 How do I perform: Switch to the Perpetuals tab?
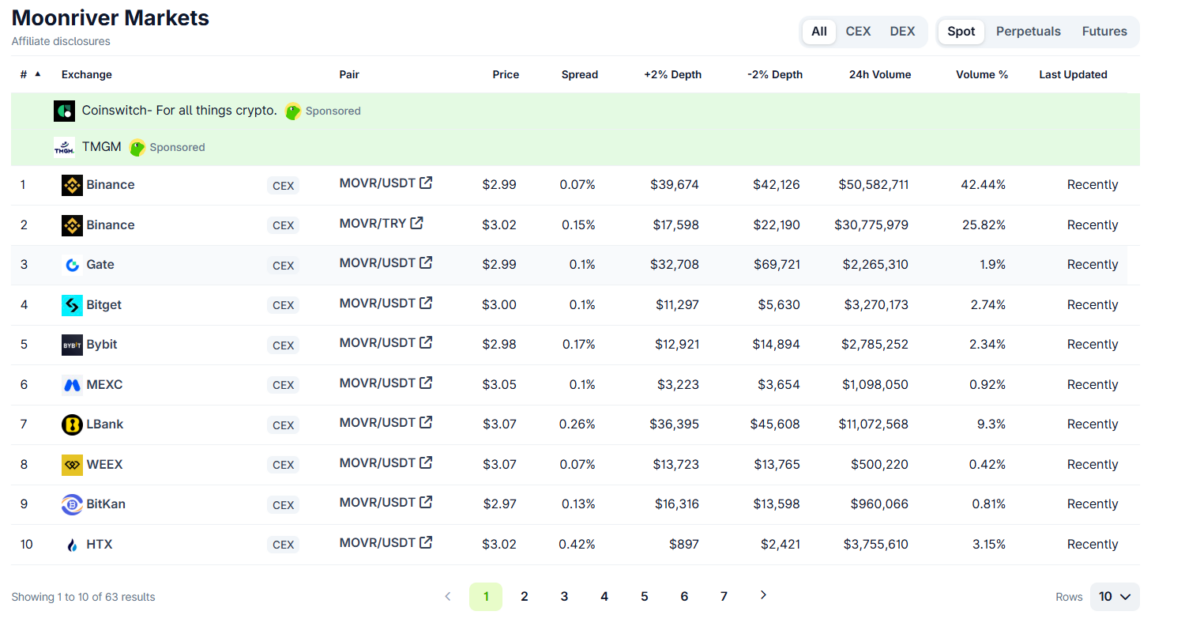click(1028, 31)
